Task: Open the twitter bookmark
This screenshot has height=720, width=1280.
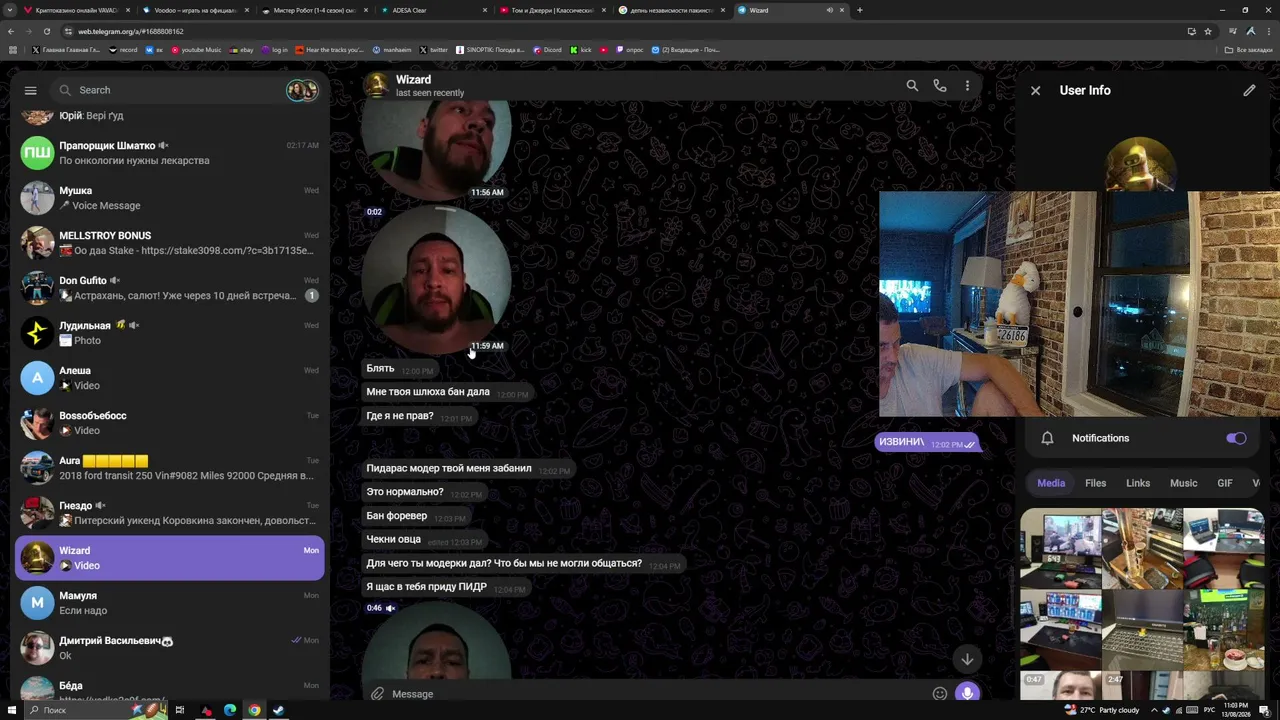Action: (x=434, y=50)
